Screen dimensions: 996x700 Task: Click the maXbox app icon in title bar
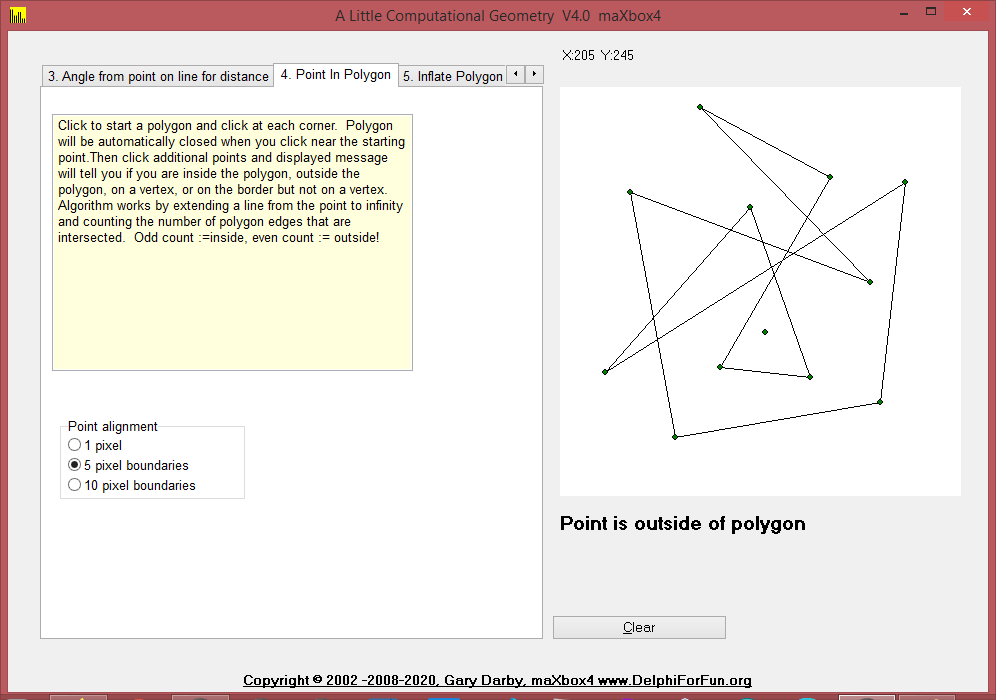(17, 15)
